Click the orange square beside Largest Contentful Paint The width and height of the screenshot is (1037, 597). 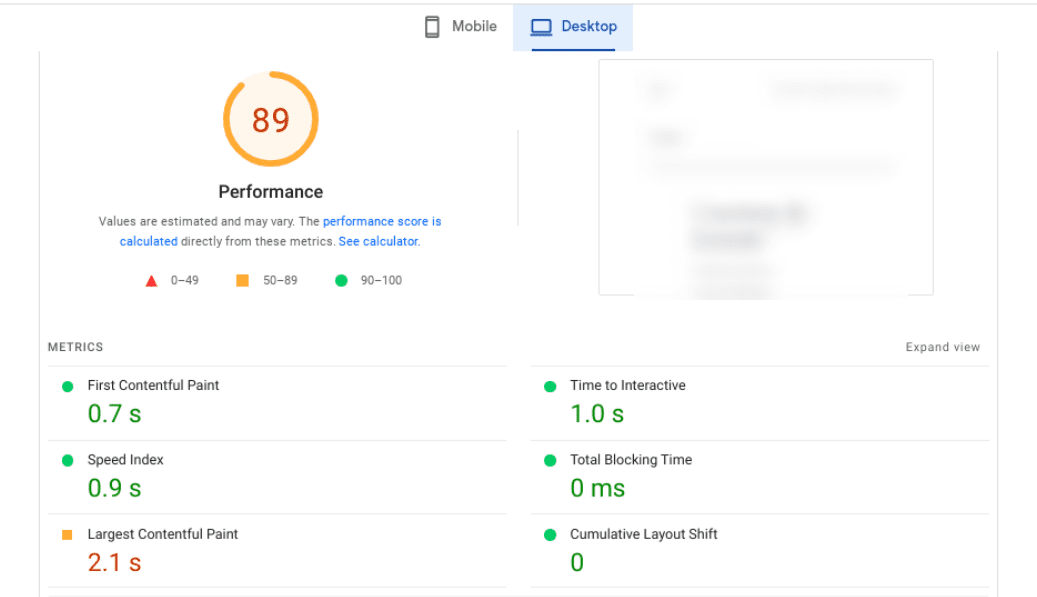pyautogui.click(x=66, y=534)
